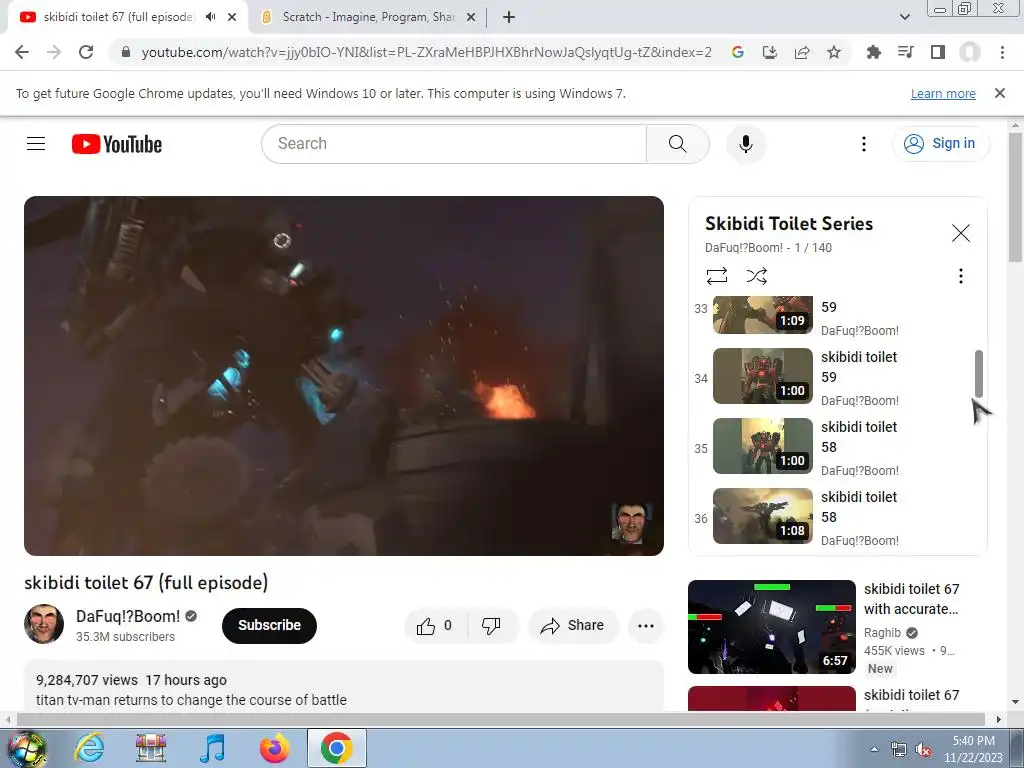
Task: Mute tab audio speaker icon
Action: pos(210,17)
